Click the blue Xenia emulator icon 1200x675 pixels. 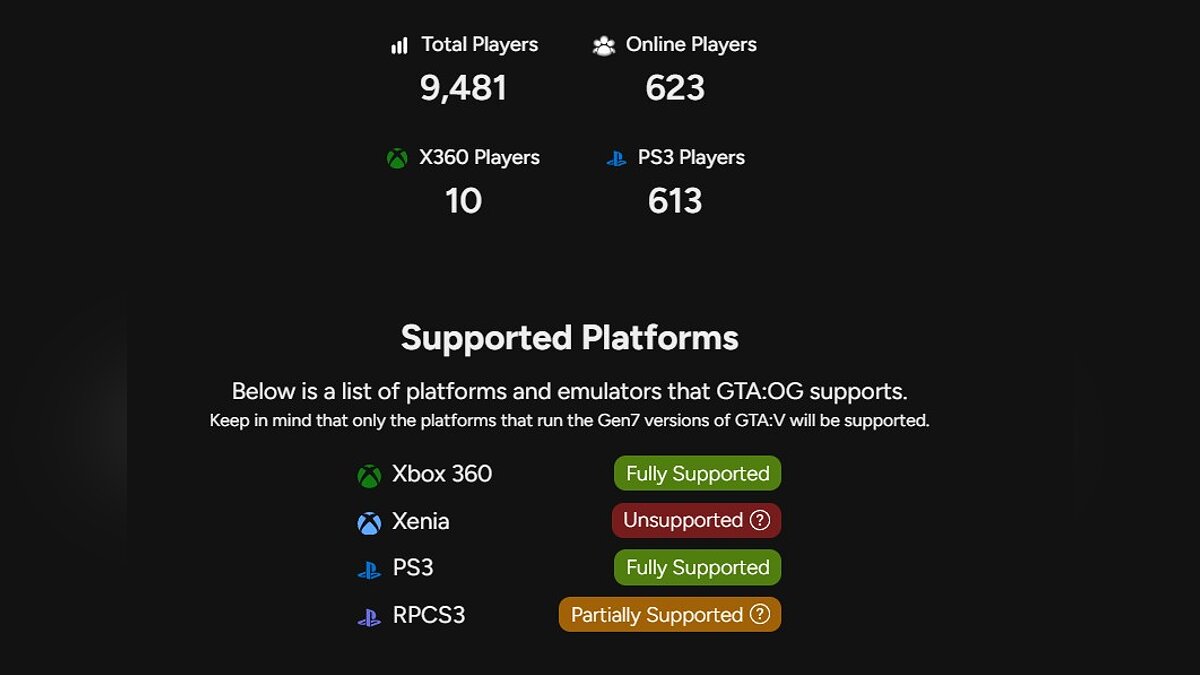tap(369, 523)
